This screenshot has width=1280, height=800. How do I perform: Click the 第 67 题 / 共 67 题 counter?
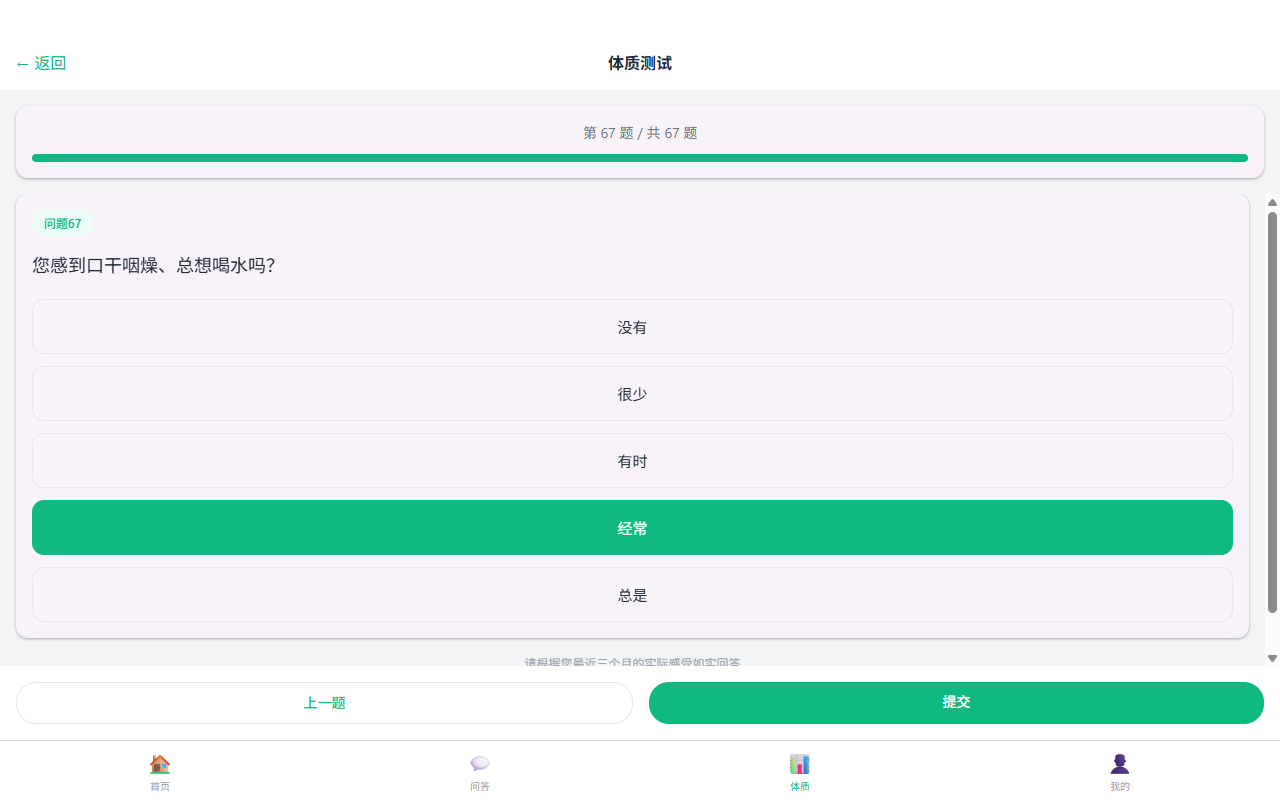pos(640,133)
